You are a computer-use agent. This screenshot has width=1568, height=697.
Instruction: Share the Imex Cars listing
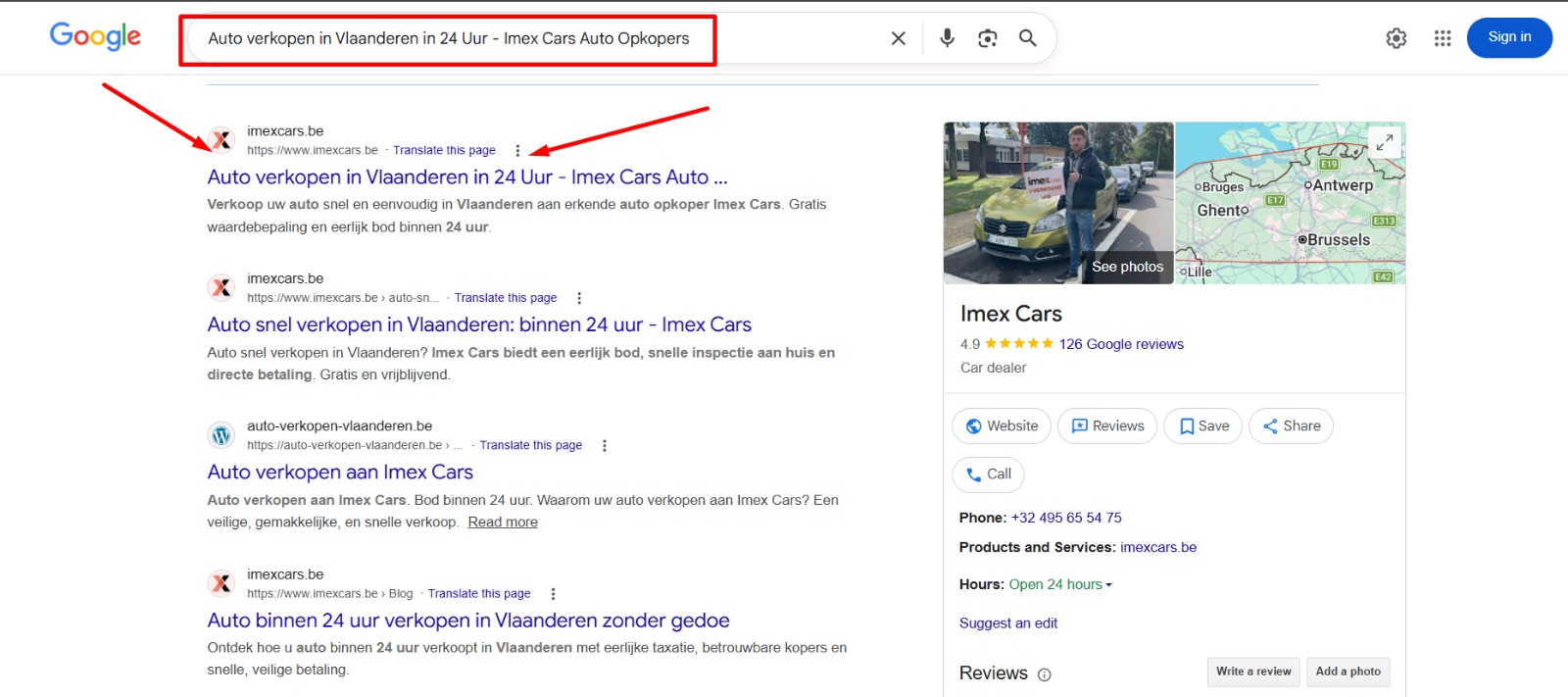[1290, 426]
